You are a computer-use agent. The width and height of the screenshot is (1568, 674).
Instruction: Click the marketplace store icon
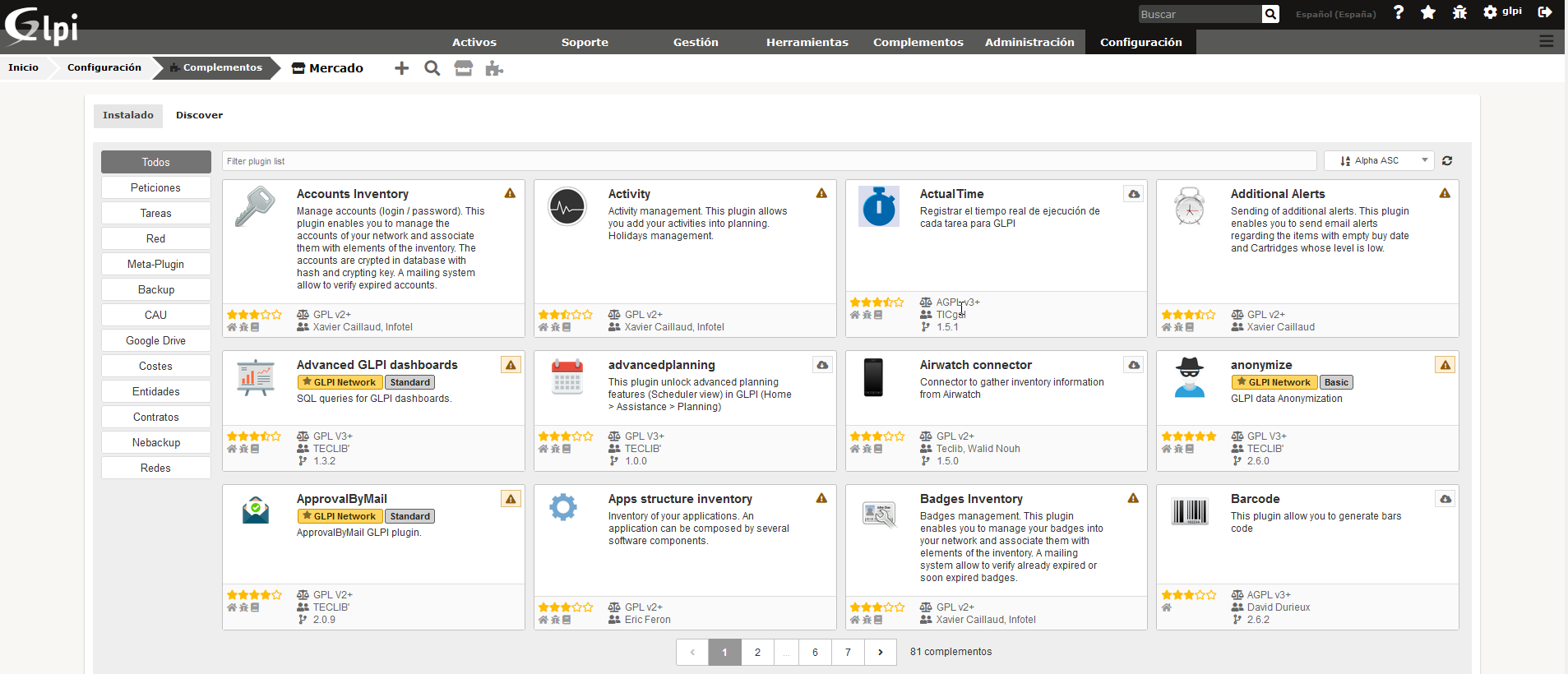pyautogui.click(x=464, y=68)
